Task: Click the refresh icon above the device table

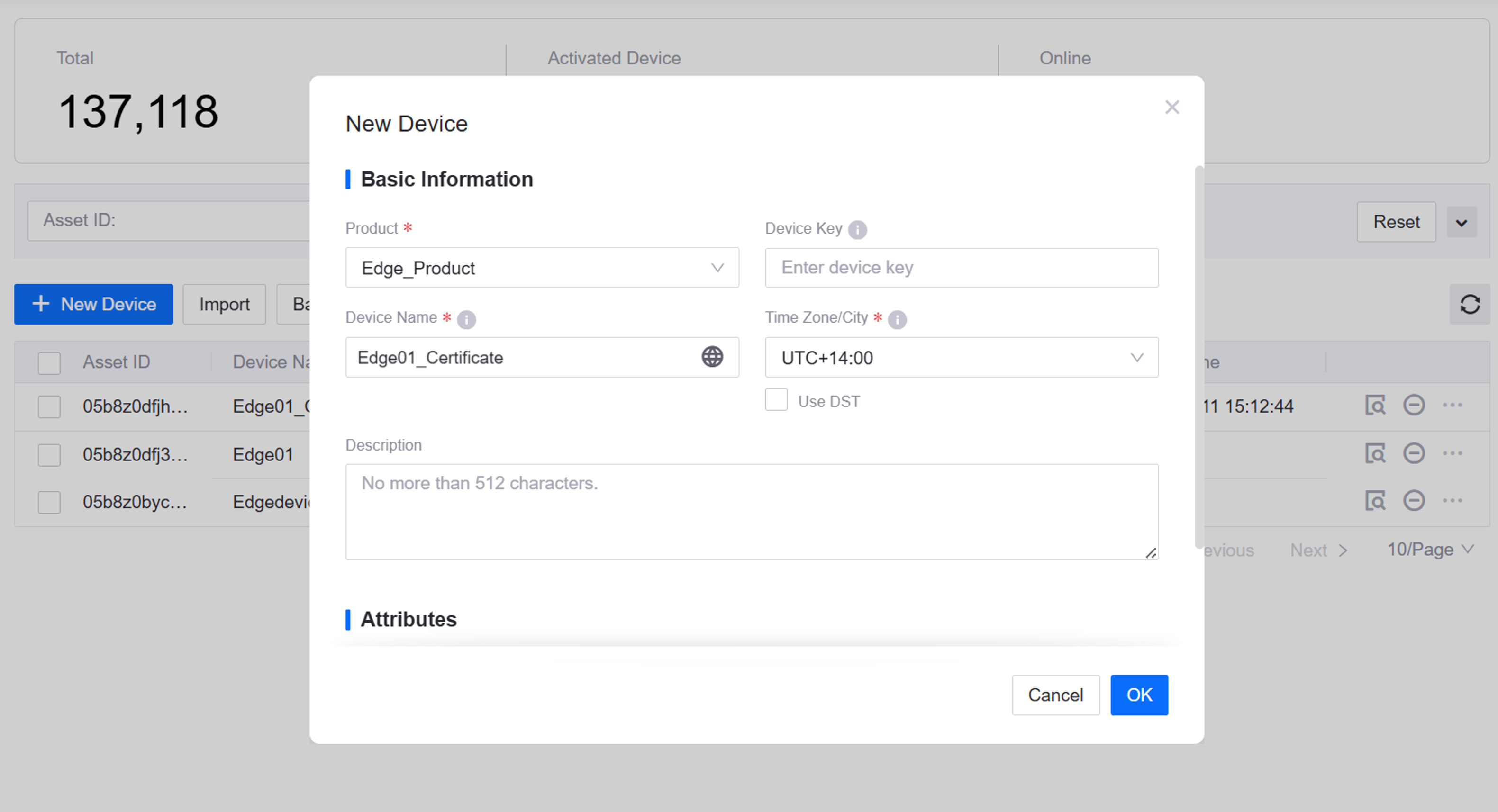Action: pos(1470,304)
